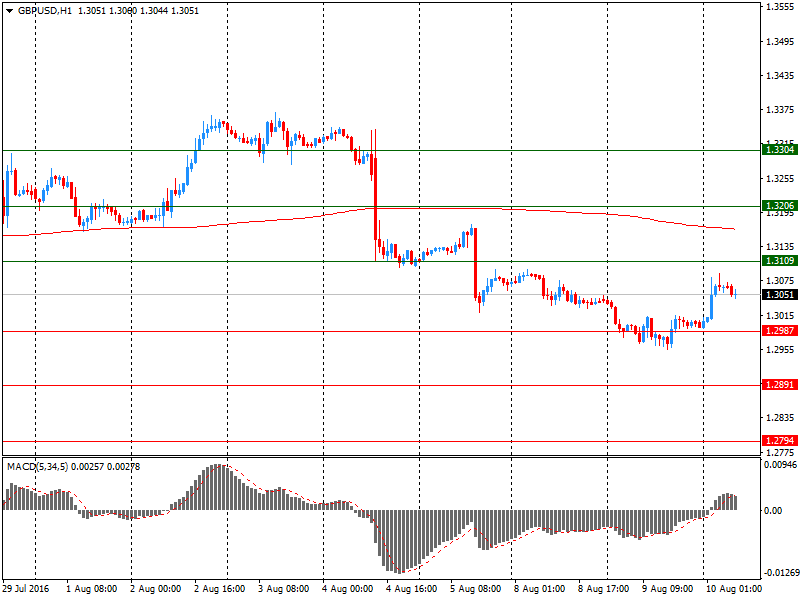Click the 4 Aug 16:00 time label
Image resolution: width=800 pixels, height=600 pixels.
(x=412, y=588)
